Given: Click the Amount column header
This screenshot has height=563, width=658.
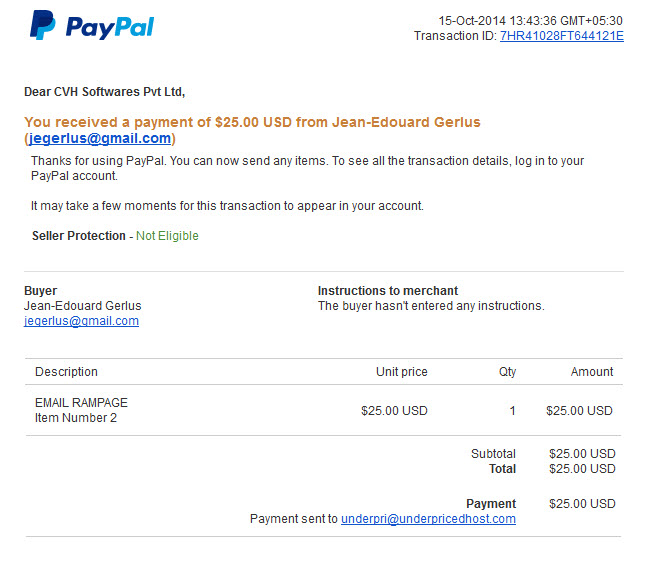Looking at the screenshot, I should 592,372.
